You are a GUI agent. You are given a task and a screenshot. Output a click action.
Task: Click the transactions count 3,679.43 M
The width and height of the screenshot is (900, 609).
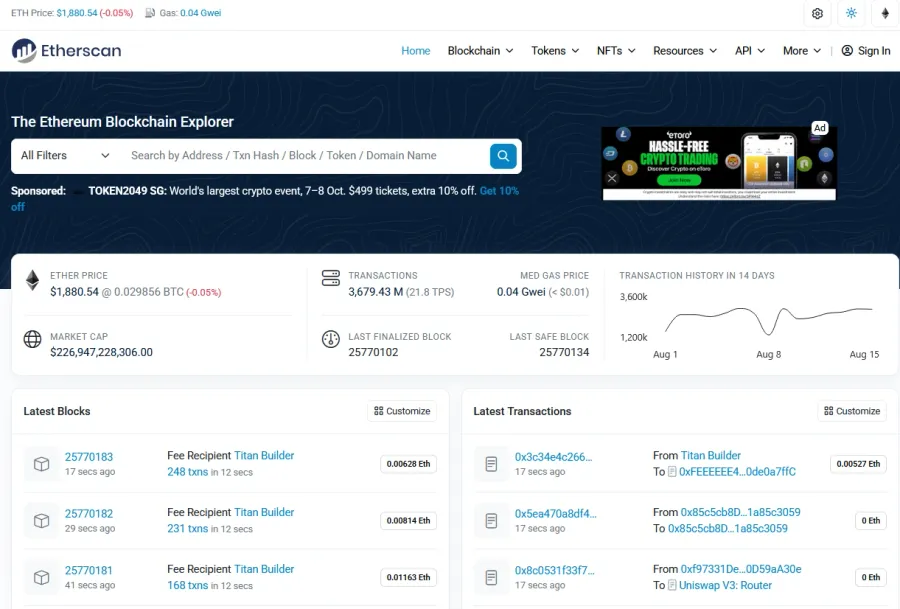tap(375, 292)
